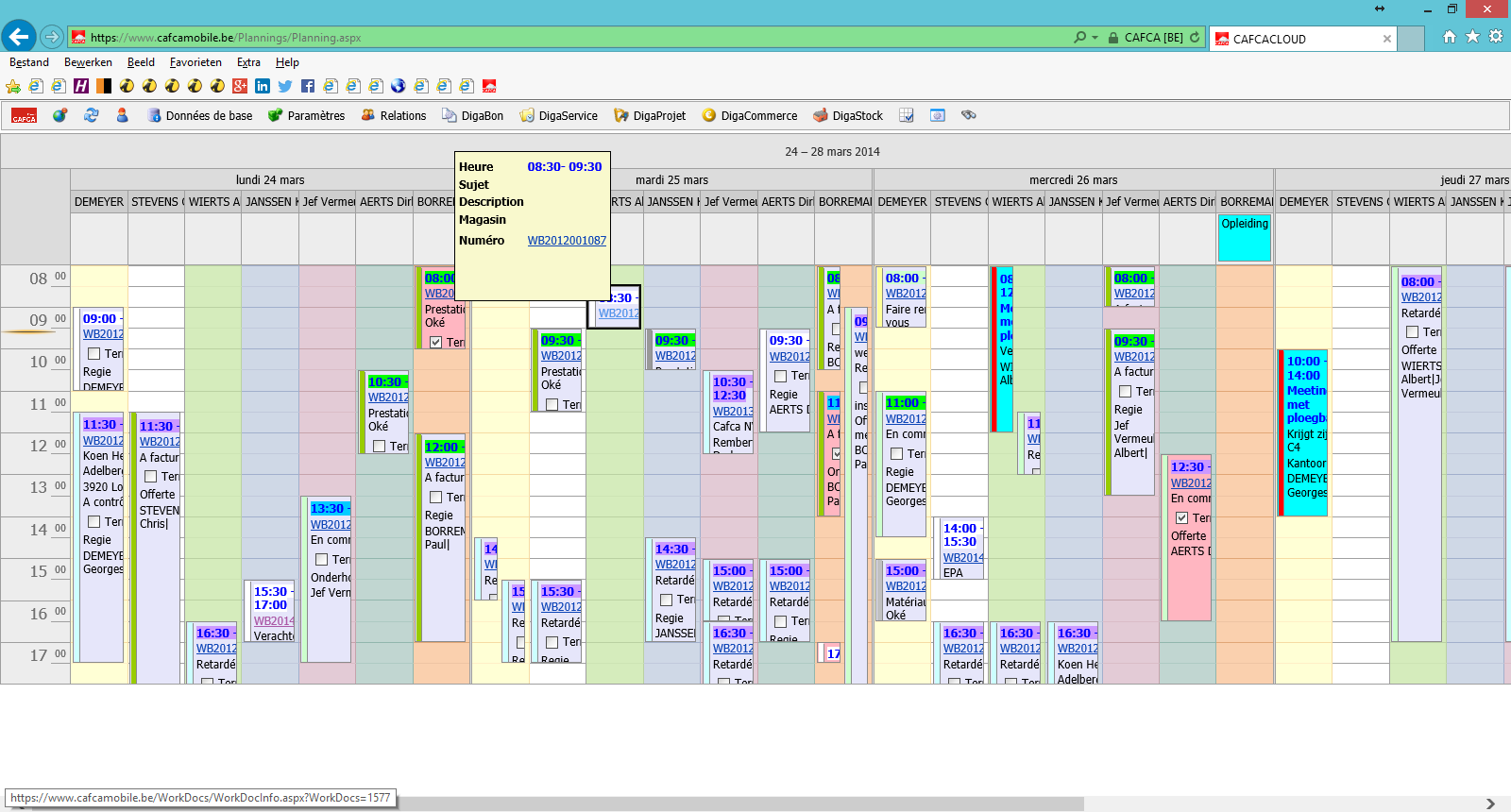This screenshot has height=812, width=1511.
Task: Open the browser Home icon
Action: pyautogui.click(x=1450, y=37)
